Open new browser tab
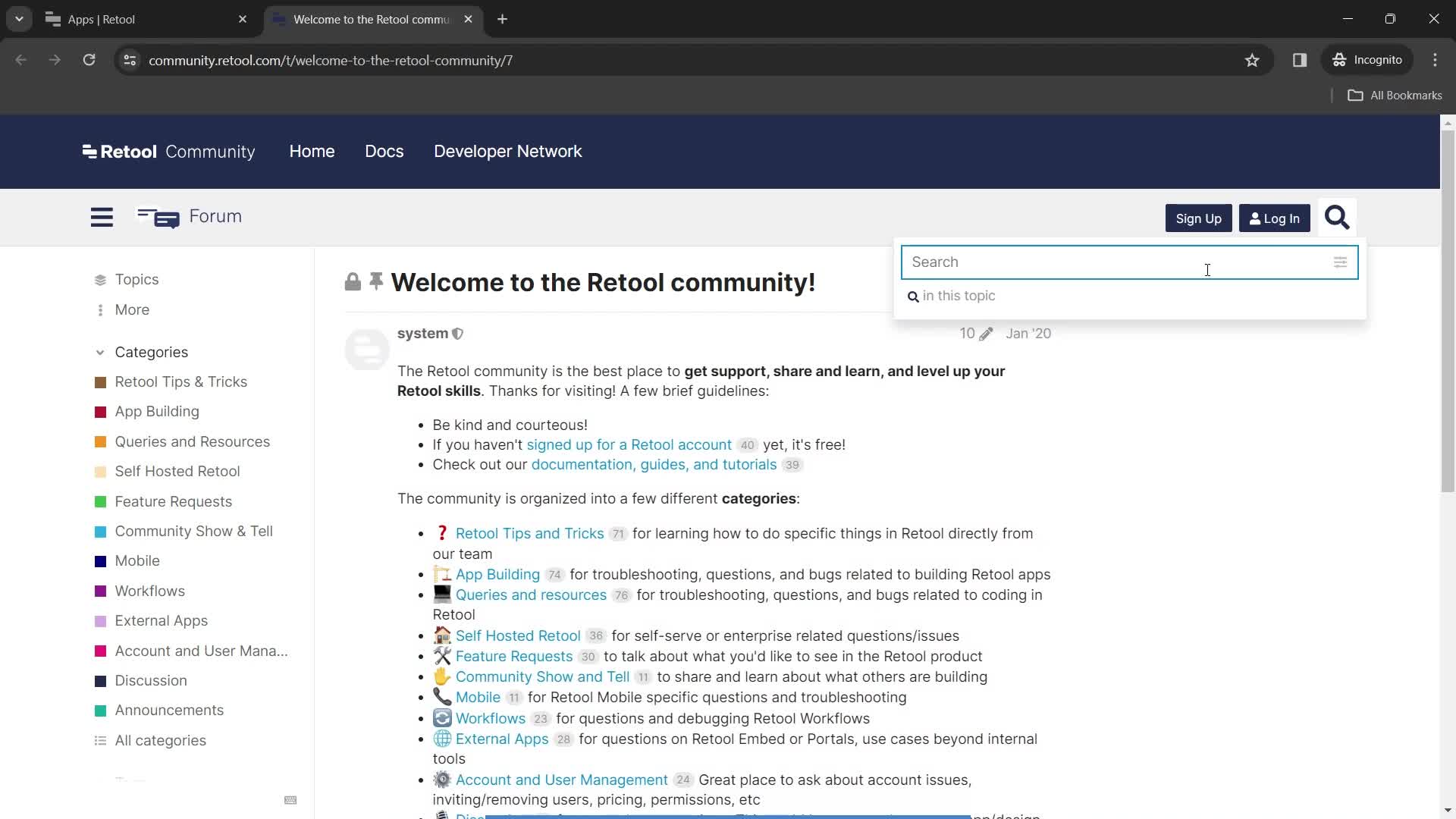Screen dimensions: 1456x819 [x=502, y=19]
